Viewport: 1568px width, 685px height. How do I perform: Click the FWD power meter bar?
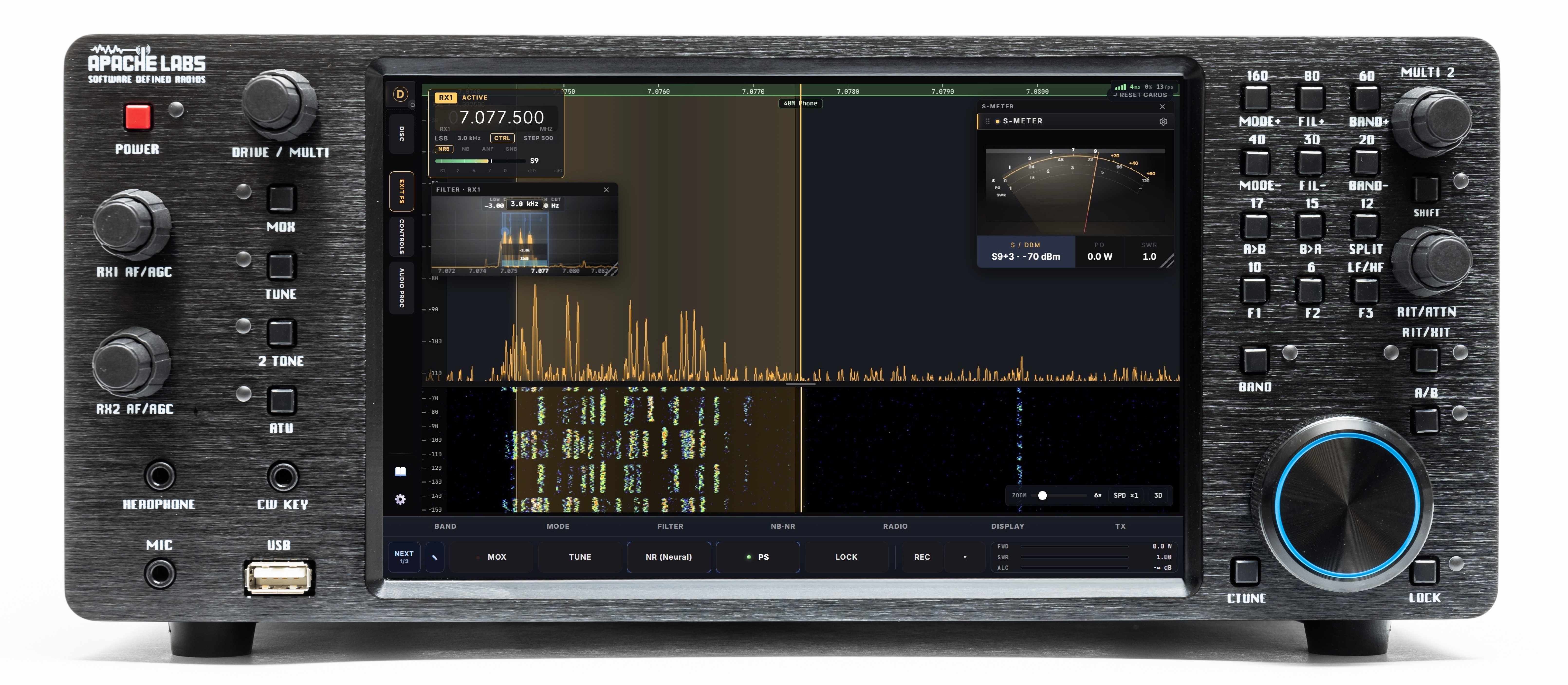[1075, 547]
